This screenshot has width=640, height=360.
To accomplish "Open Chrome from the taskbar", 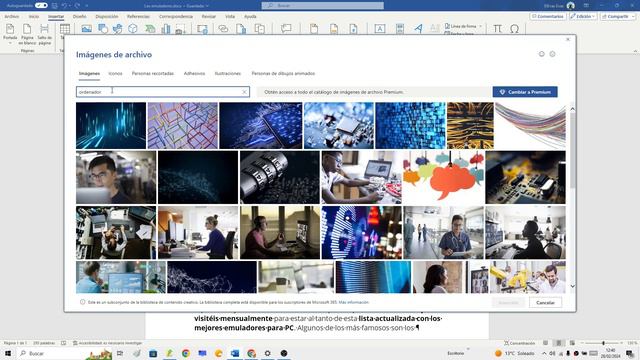I will point(186,353).
